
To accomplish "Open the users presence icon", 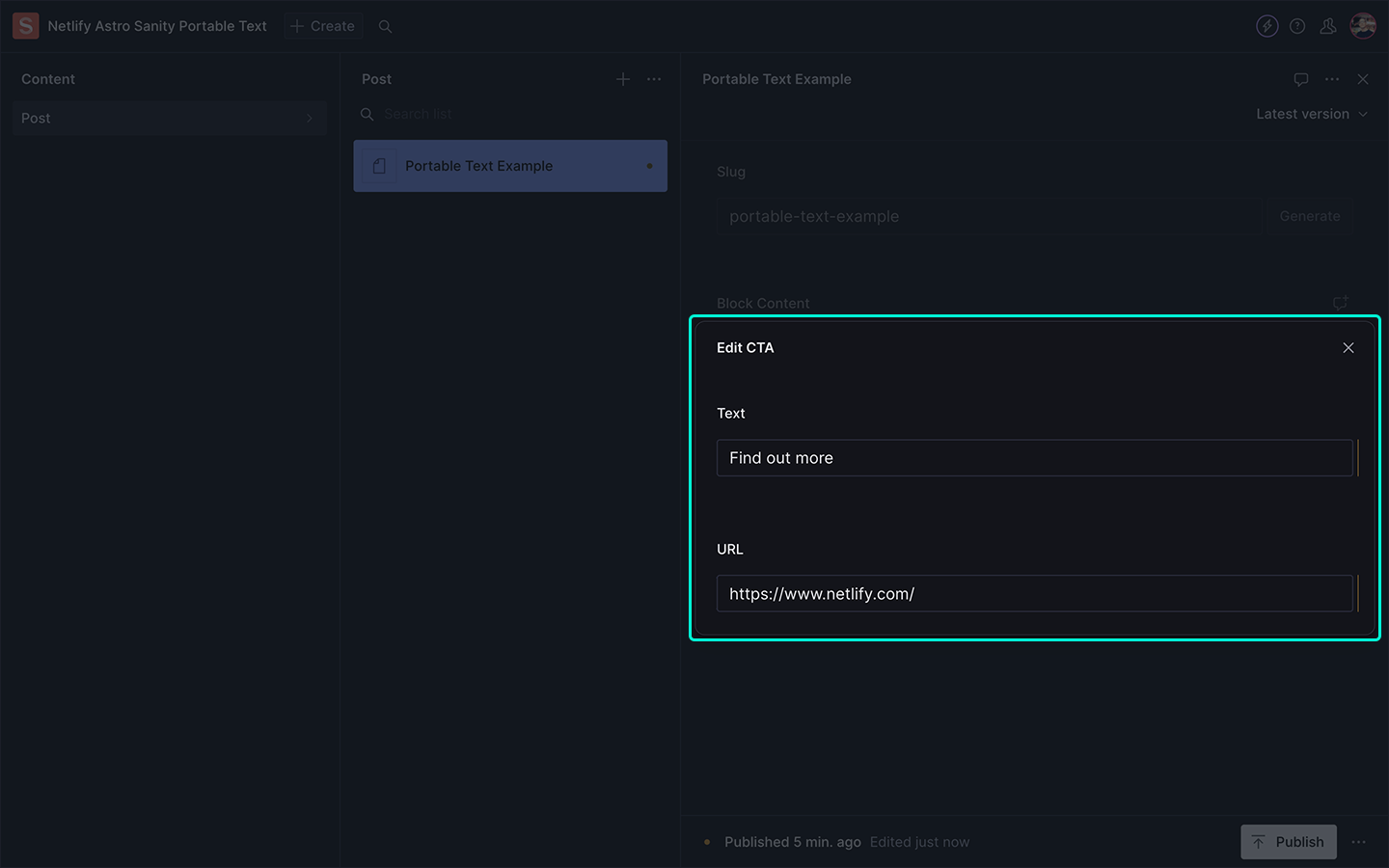I will pos(1328,26).
